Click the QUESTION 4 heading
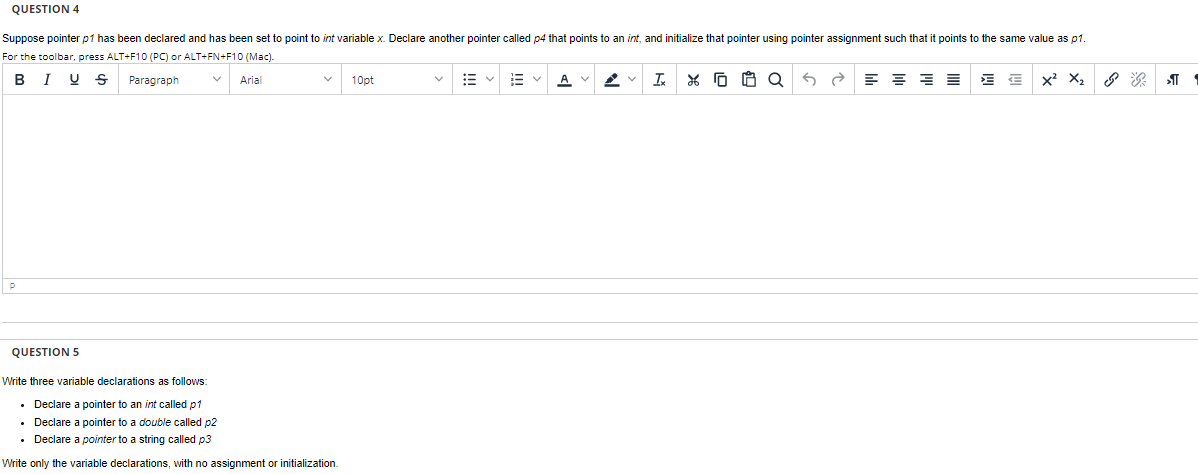Screen dimensions: 1198x474 point(45,9)
